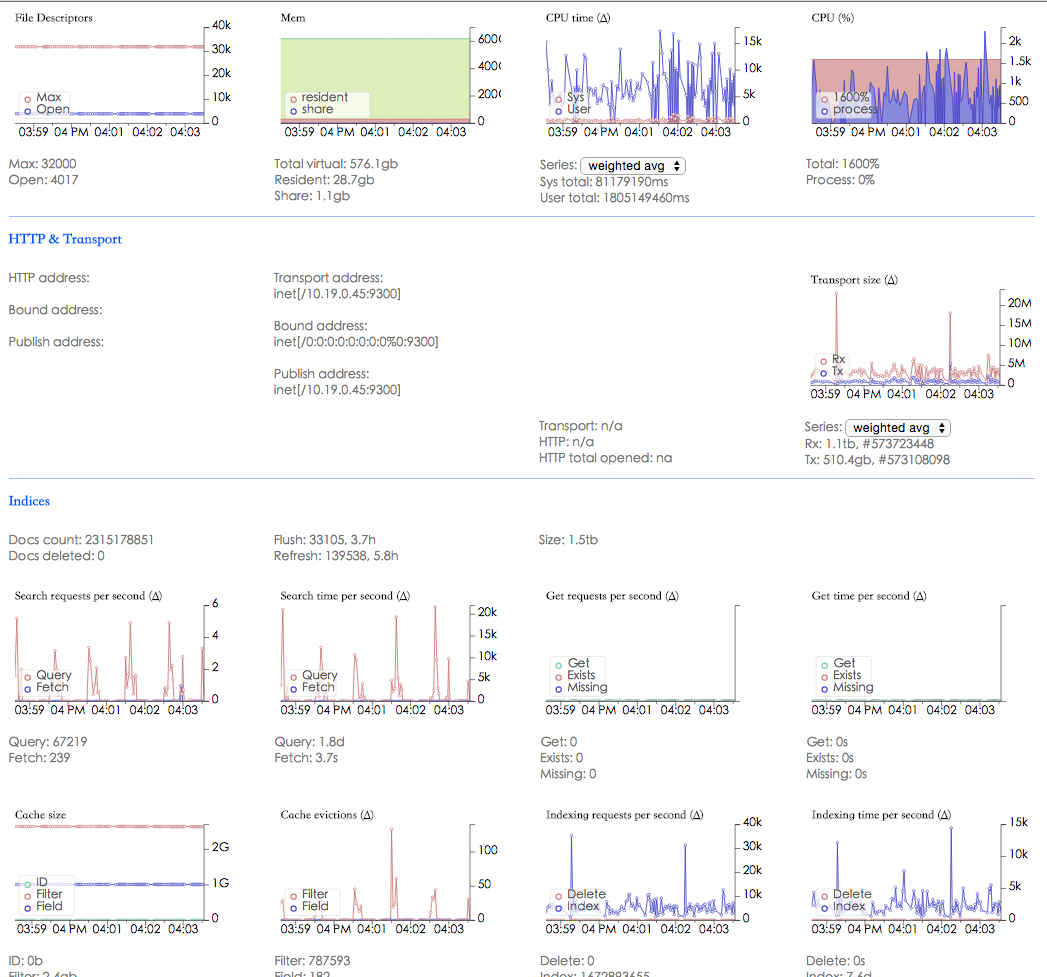Click the Tx legend marker in Transport size chart
This screenshot has width=1047, height=977.
[823, 372]
